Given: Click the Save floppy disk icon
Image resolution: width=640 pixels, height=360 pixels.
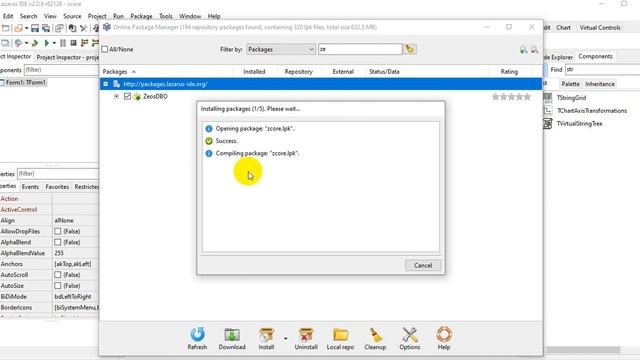Looking at the screenshot, I should tap(35, 28).
